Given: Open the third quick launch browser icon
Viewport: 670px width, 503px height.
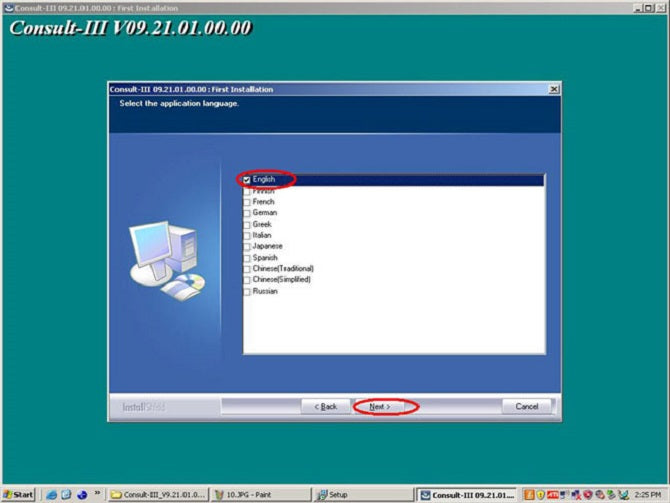Looking at the screenshot, I should tap(82, 495).
